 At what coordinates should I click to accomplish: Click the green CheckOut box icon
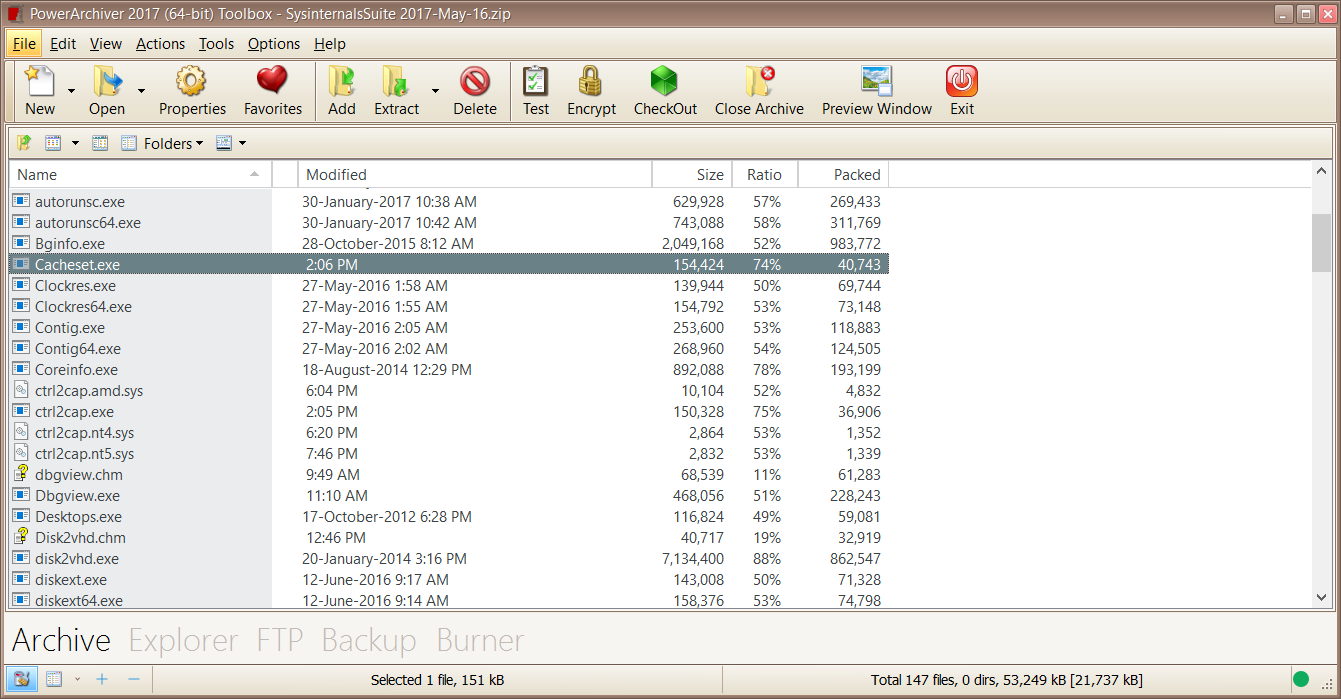[665, 81]
